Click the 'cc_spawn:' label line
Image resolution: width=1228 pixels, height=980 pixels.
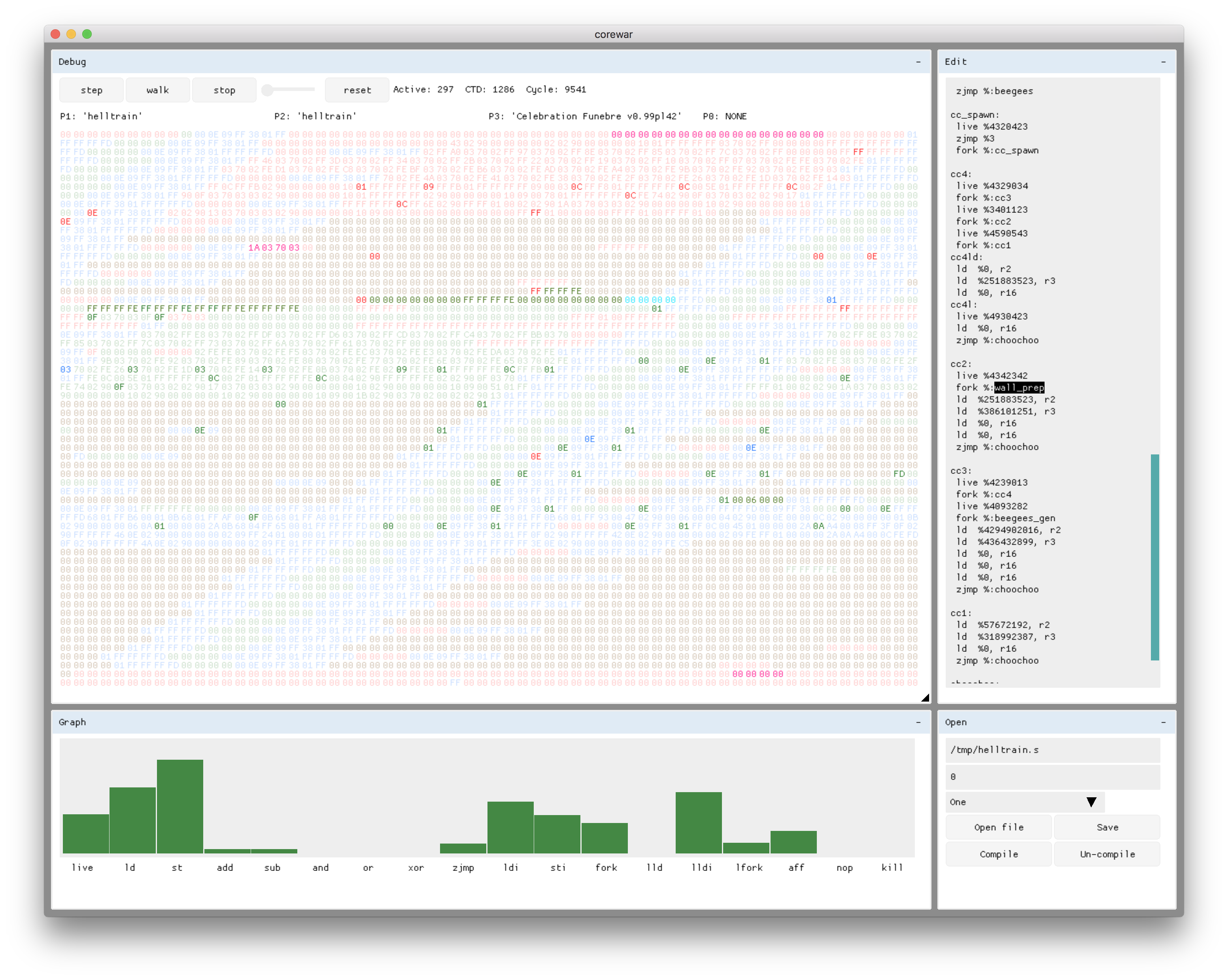975,115
